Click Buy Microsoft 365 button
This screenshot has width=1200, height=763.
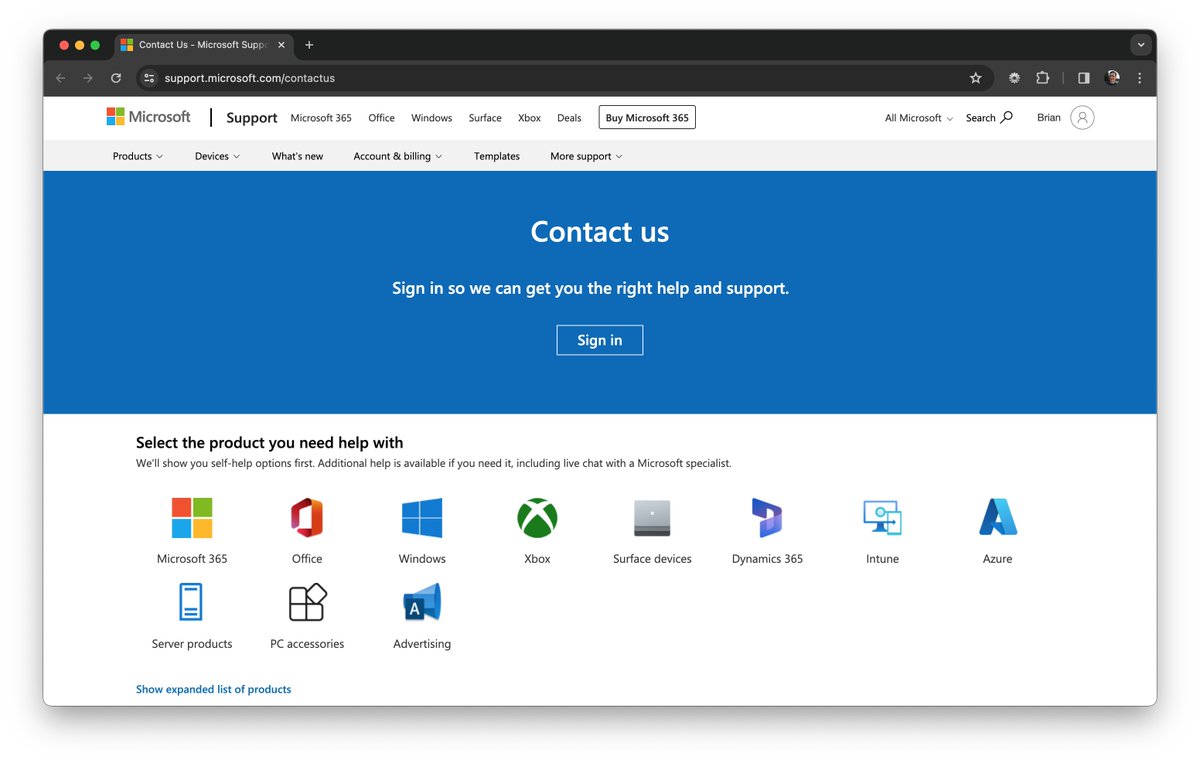(647, 118)
